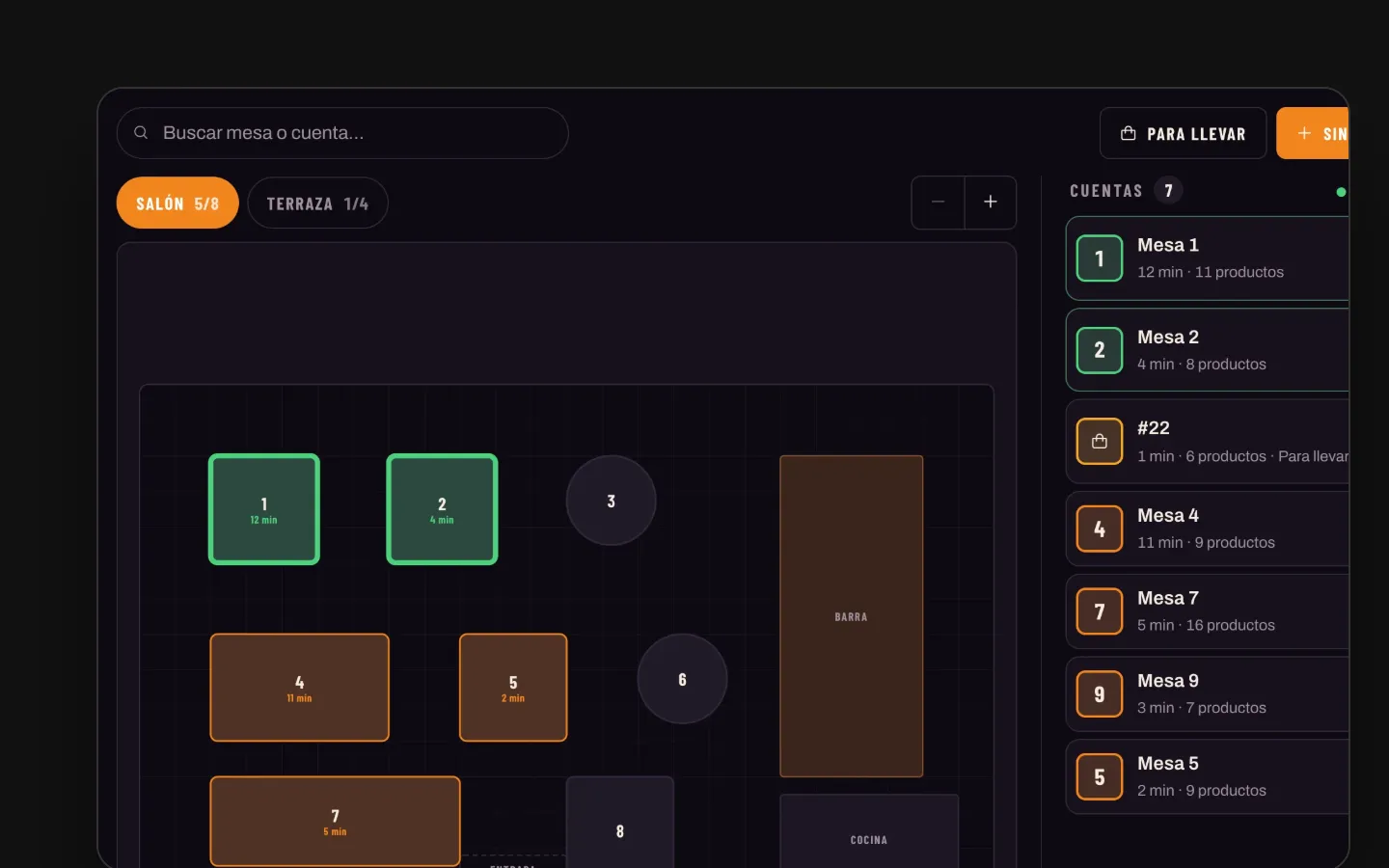Focus the Buscar mesa o cuenta field
The height and width of the screenshot is (868, 1389).
(342, 133)
